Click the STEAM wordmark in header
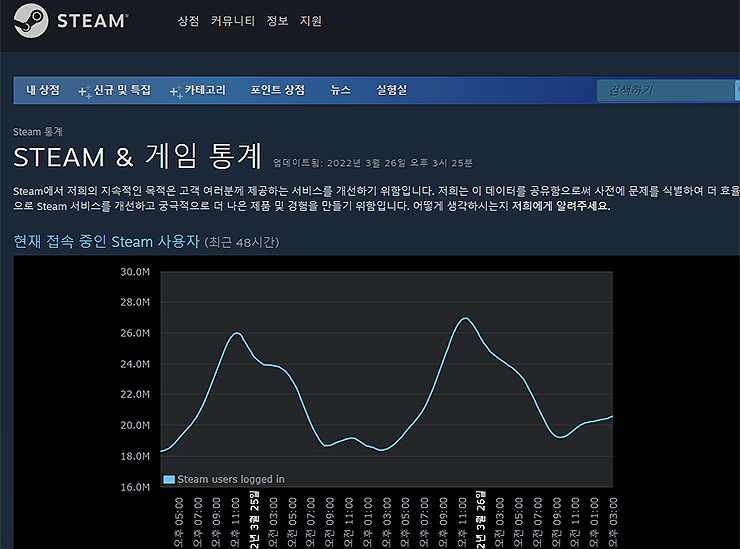The width and height of the screenshot is (740, 549). tap(92, 21)
